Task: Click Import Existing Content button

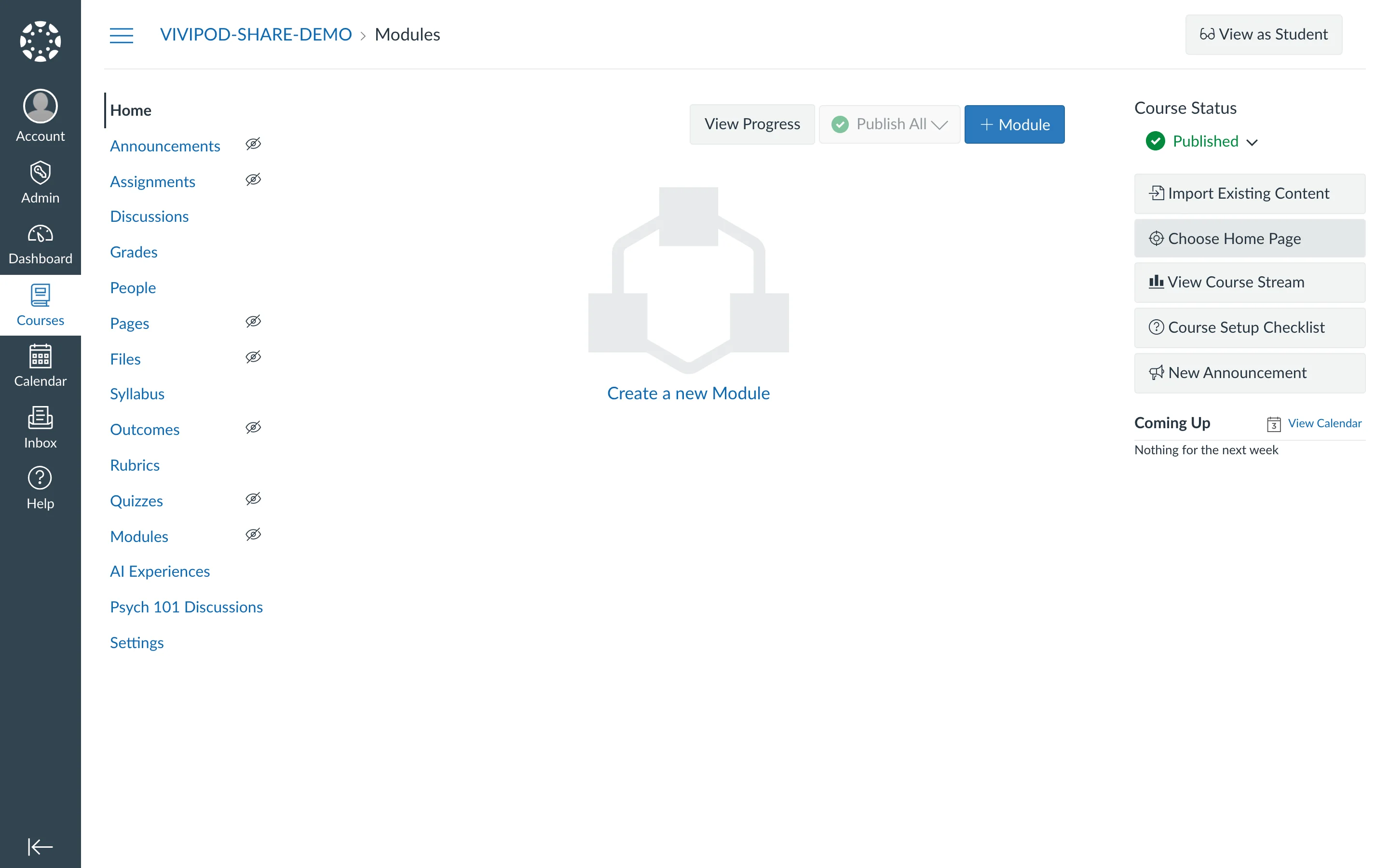Action: pyautogui.click(x=1250, y=193)
